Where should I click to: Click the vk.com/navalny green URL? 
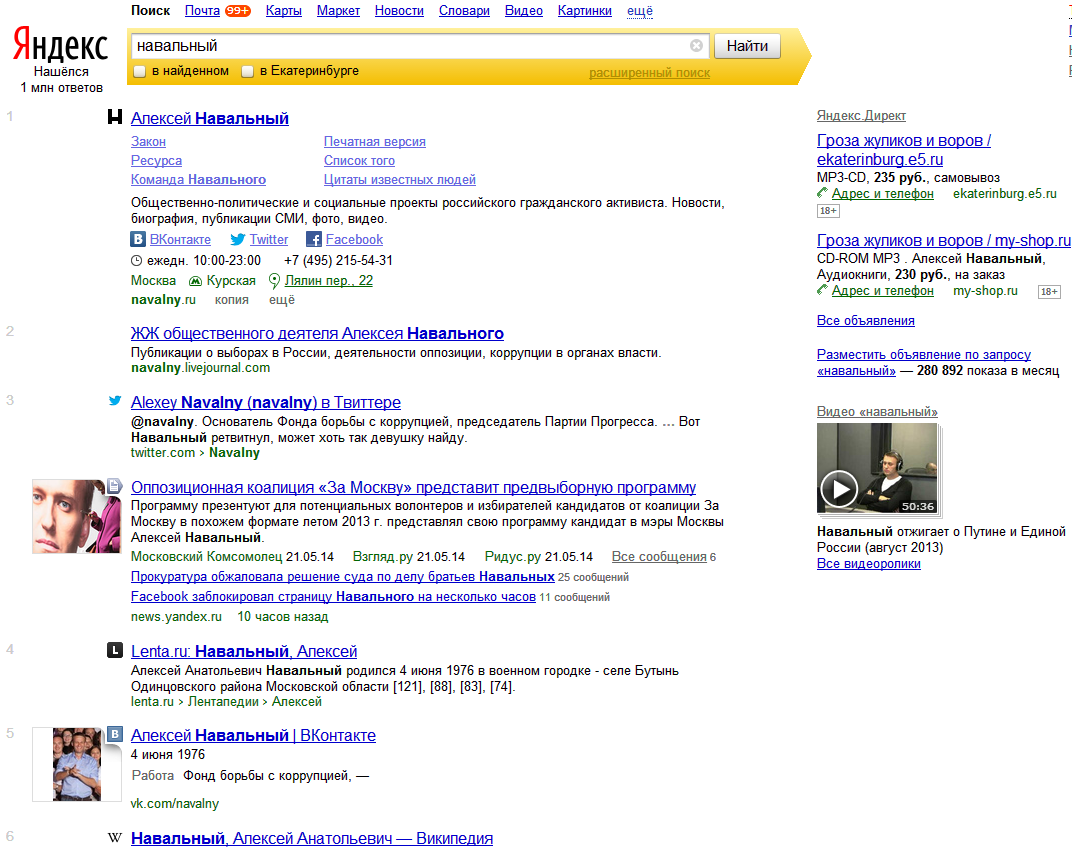tap(175, 804)
